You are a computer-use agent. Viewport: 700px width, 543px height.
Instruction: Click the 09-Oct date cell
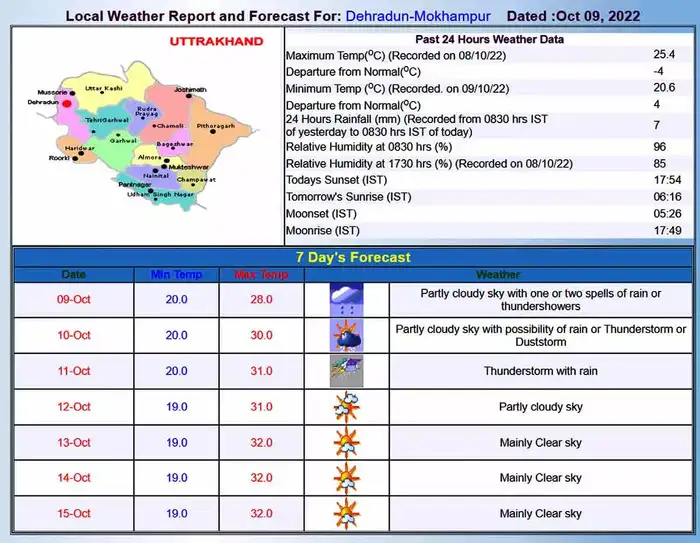point(74,299)
